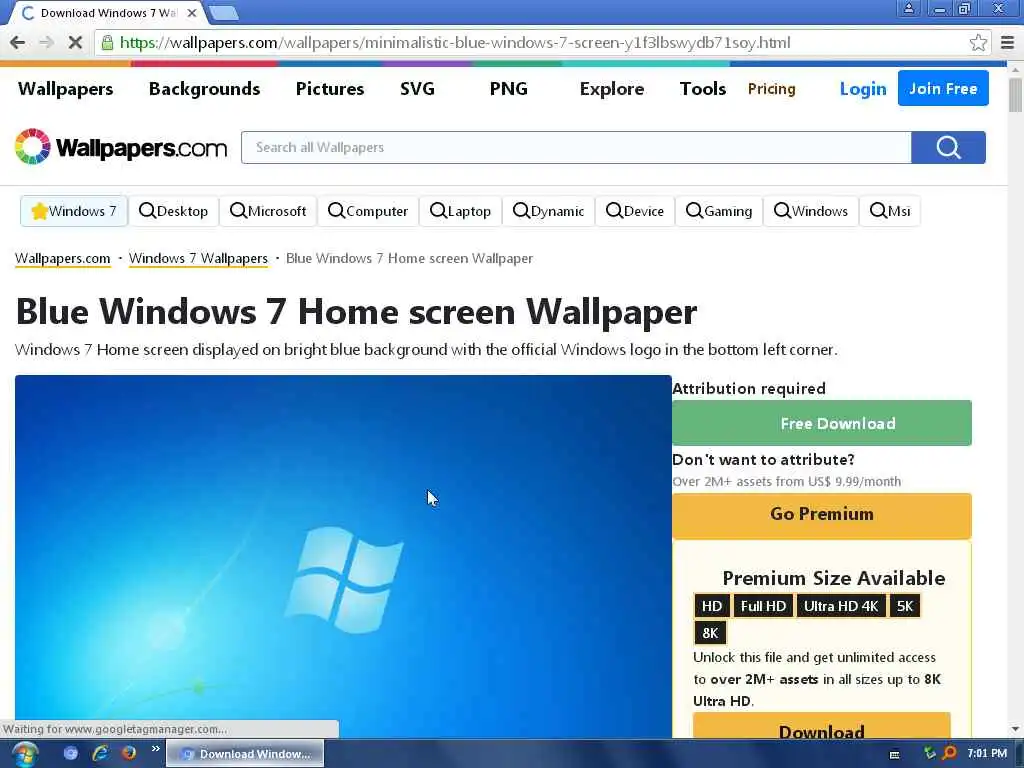The height and width of the screenshot is (768, 1024).
Task: Click the Login link
Action: click(x=863, y=89)
